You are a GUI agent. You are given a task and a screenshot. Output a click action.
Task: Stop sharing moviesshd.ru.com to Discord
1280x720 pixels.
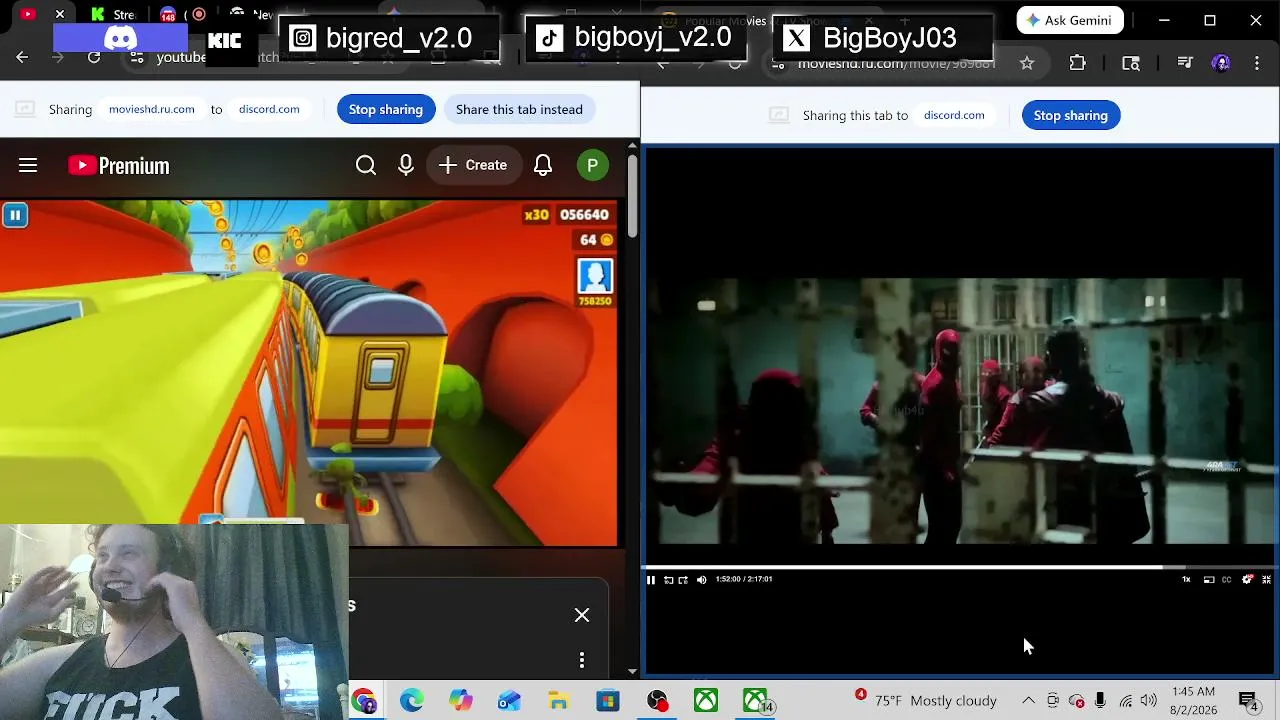(x=386, y=109)
